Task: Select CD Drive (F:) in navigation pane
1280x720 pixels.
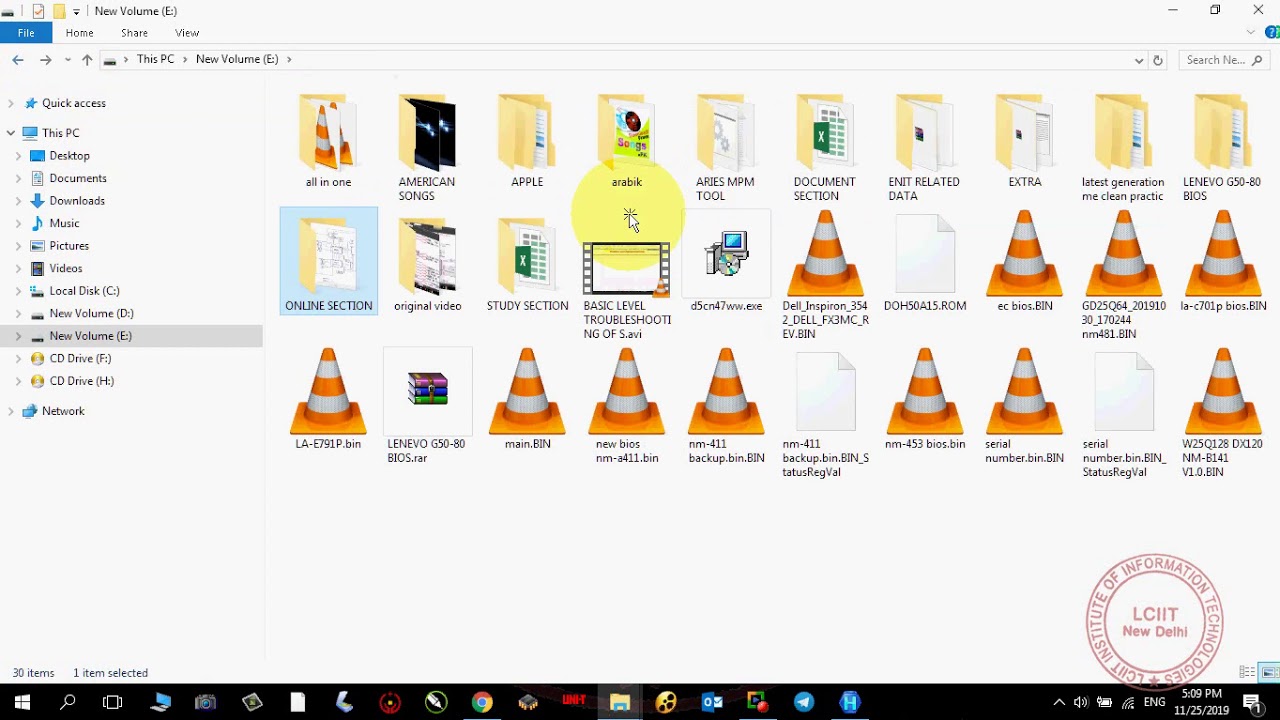Action: (80, 358)
